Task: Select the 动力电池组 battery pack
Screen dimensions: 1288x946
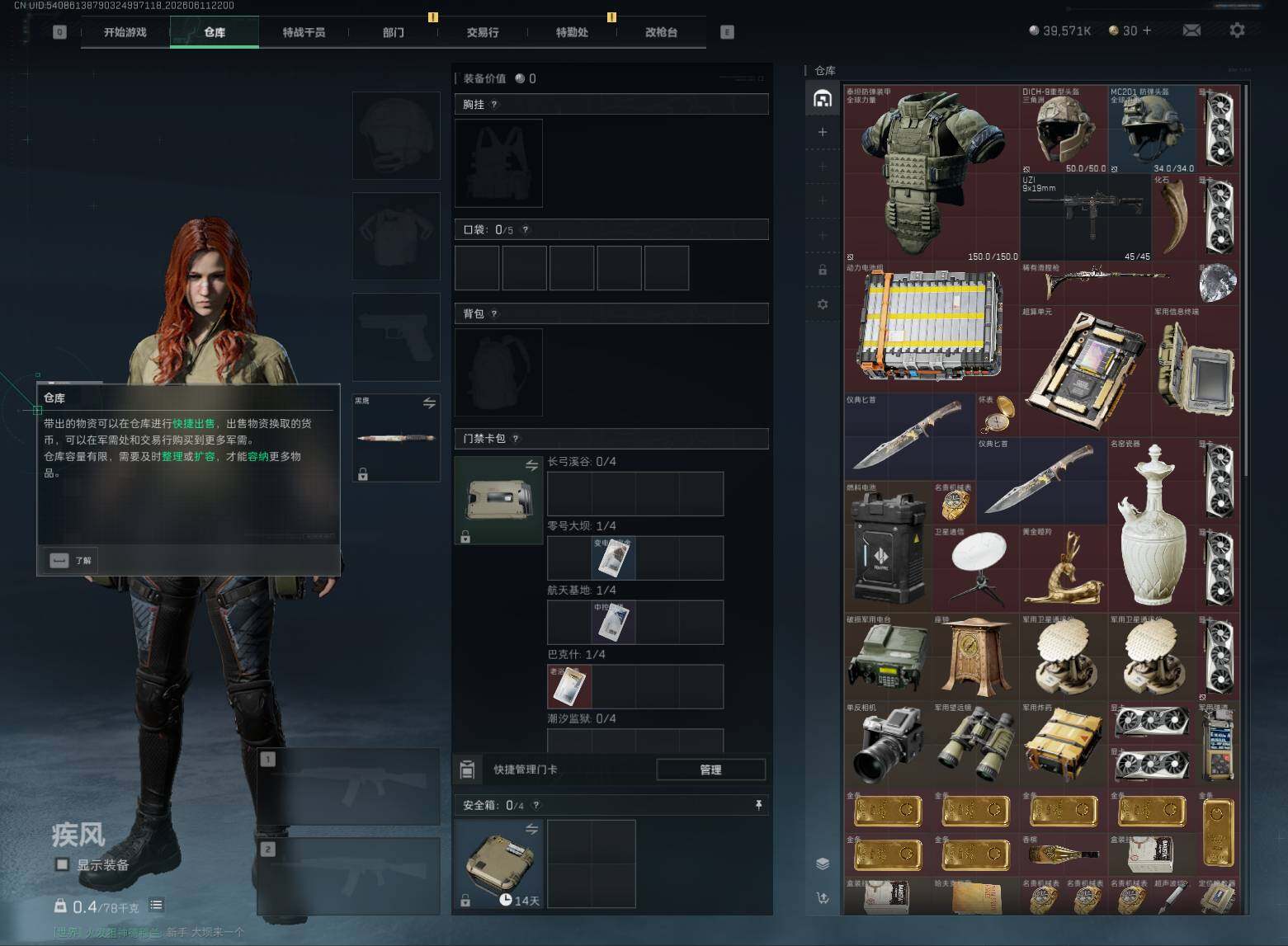Action: [x=932, y=327]
